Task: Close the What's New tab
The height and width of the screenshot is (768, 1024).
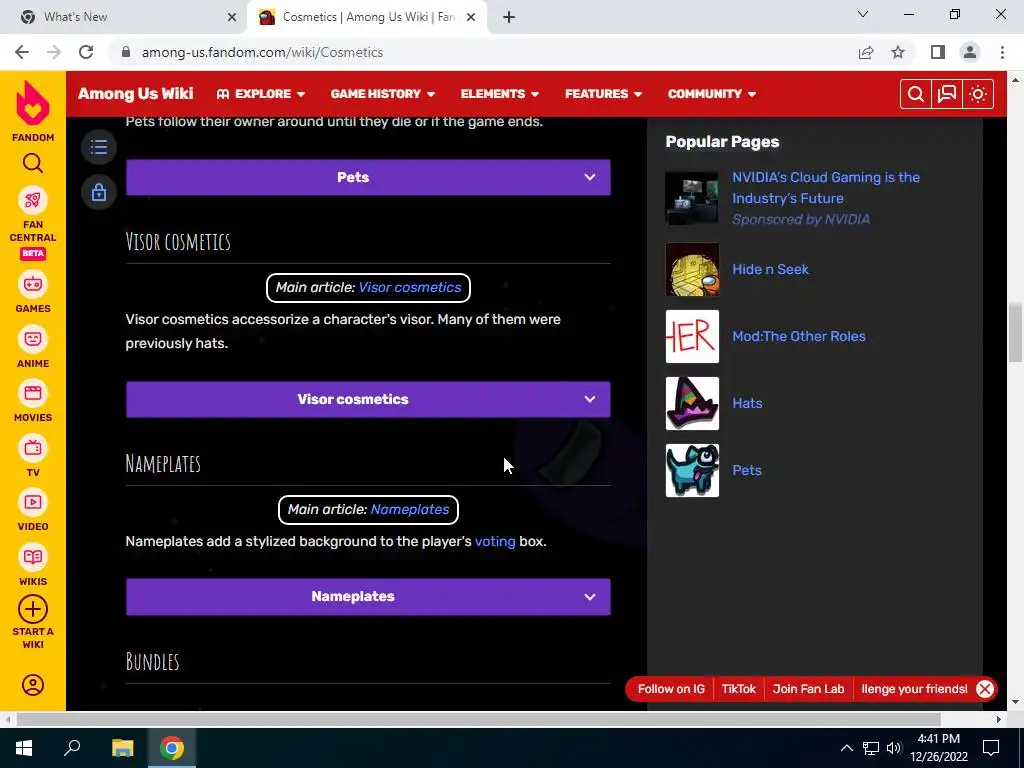Action: coord(232,17)
